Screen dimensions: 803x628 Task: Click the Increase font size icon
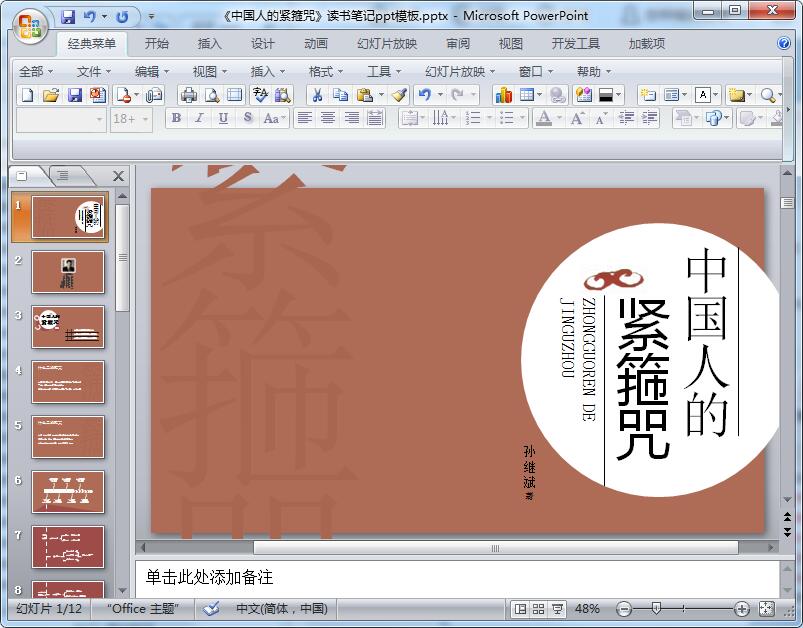[x=578, y=118]
